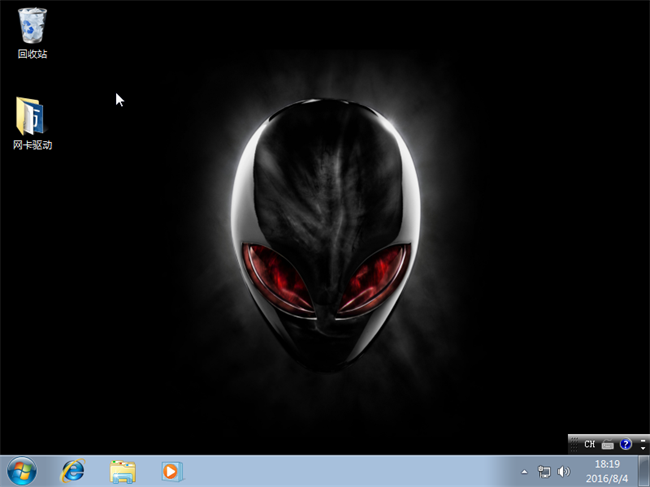Select the Recycle Bin desktop icon
This screenshot has width=650, height=487.
[x=32, y=26]
